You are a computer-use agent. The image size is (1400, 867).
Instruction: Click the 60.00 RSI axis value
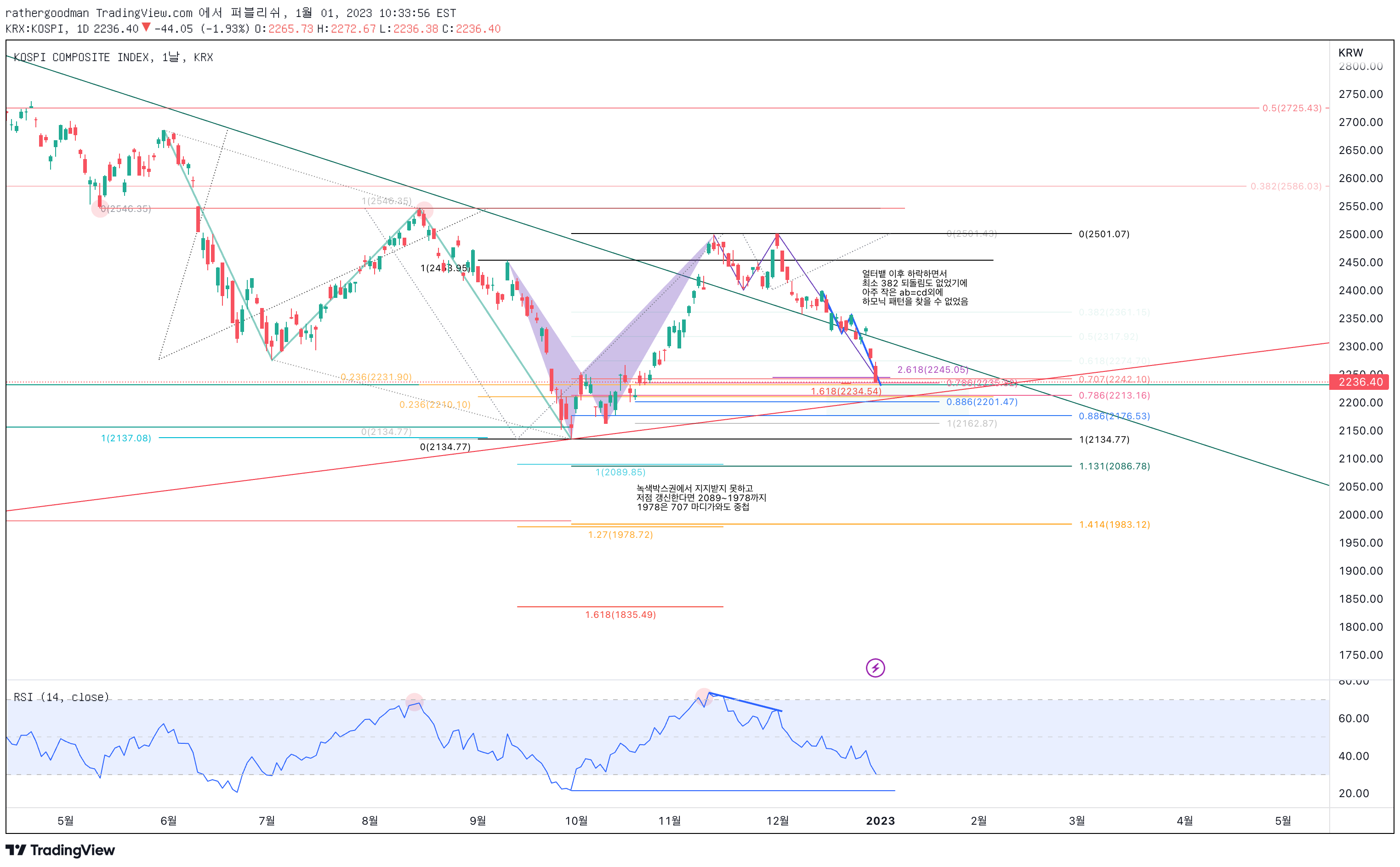click(1353, 718)
